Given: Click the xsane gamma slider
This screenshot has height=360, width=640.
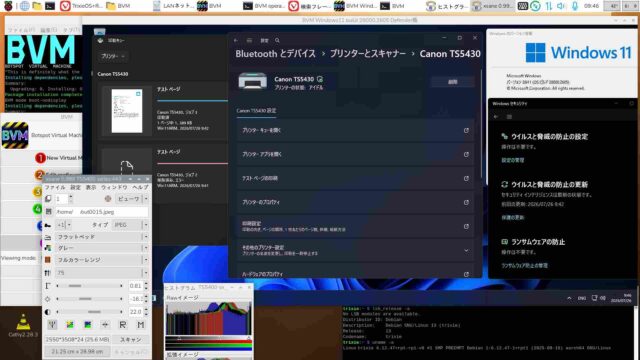Looking at the screenshot, I should [x=89, y=286].
